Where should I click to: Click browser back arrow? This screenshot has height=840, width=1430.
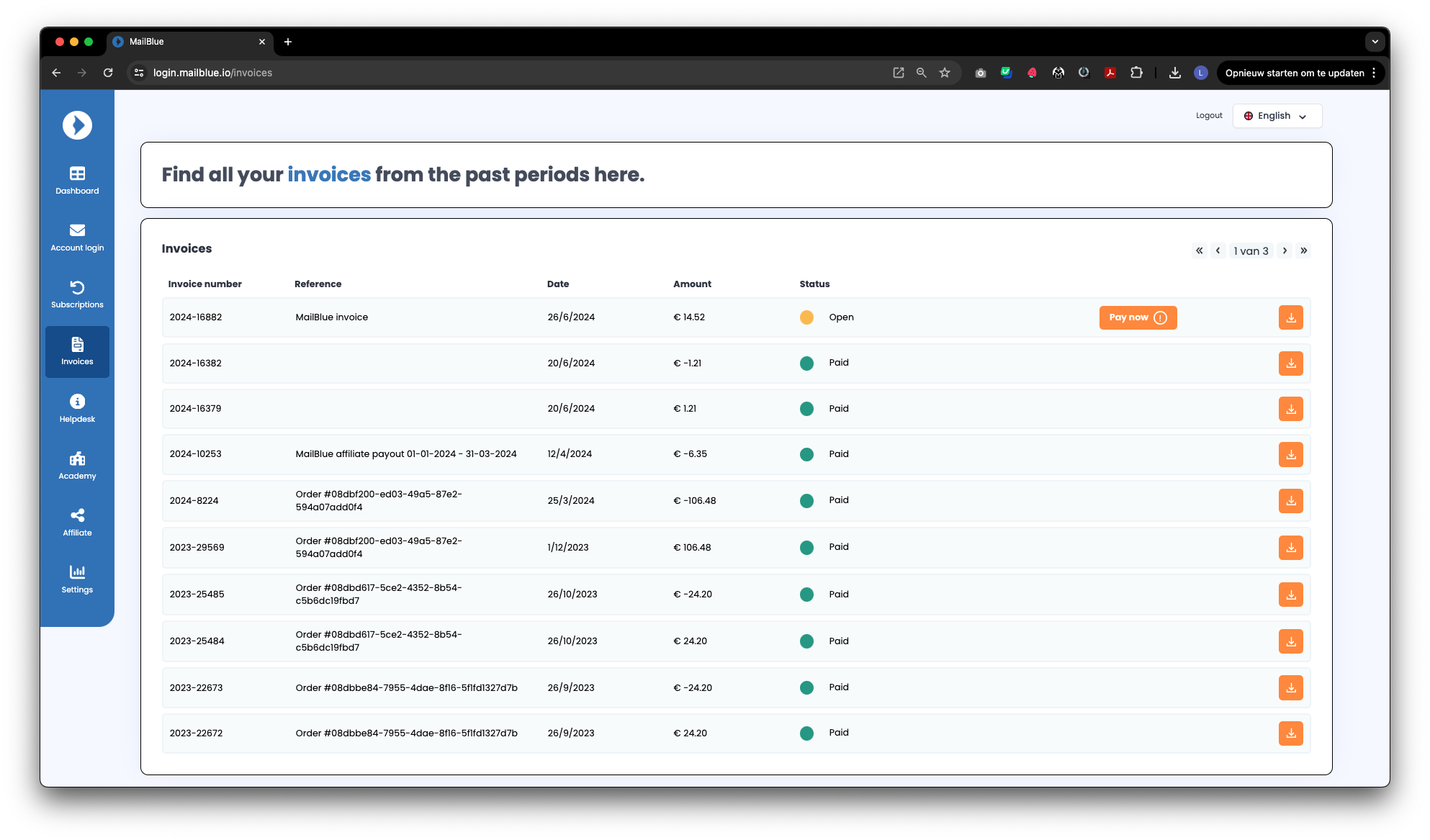(x=56, y=73)
